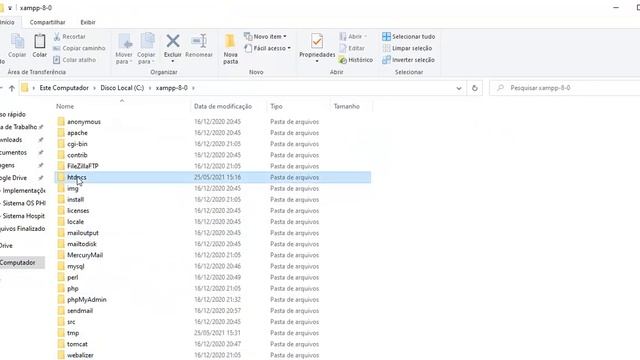Switch to the Início tab

(x=7, y=22)
